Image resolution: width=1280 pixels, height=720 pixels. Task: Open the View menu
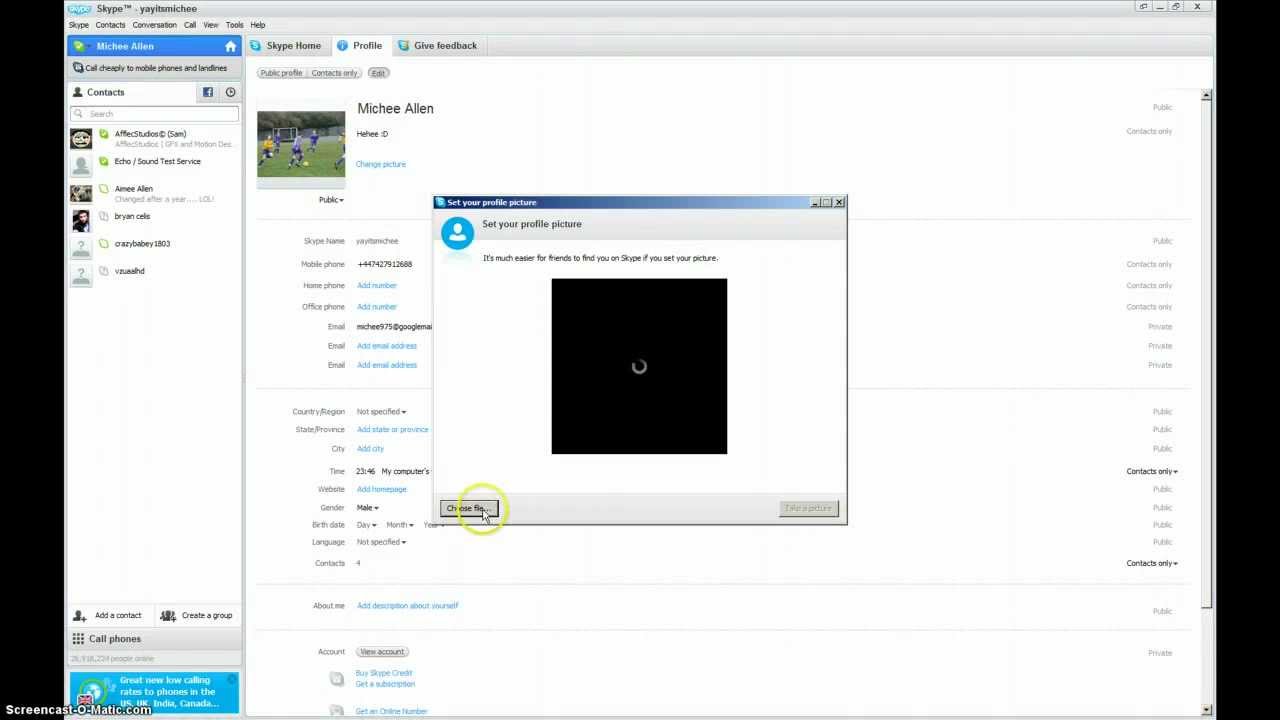pyautogui.click(x=211, y=25)
